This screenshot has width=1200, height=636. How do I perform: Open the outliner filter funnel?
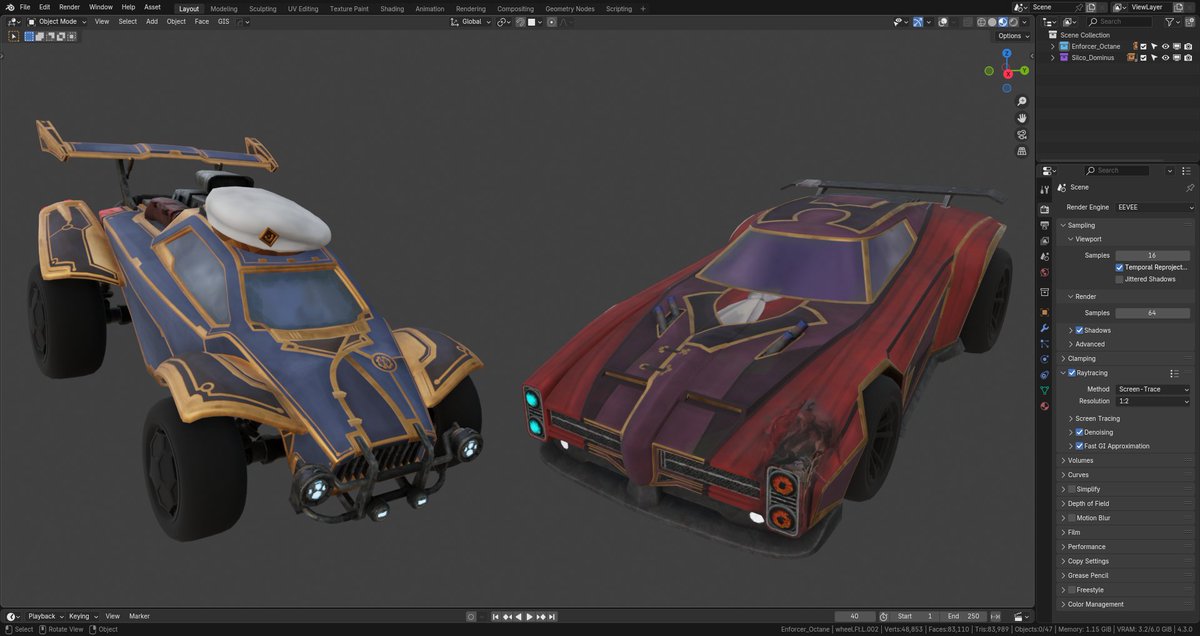(1170, 22)
